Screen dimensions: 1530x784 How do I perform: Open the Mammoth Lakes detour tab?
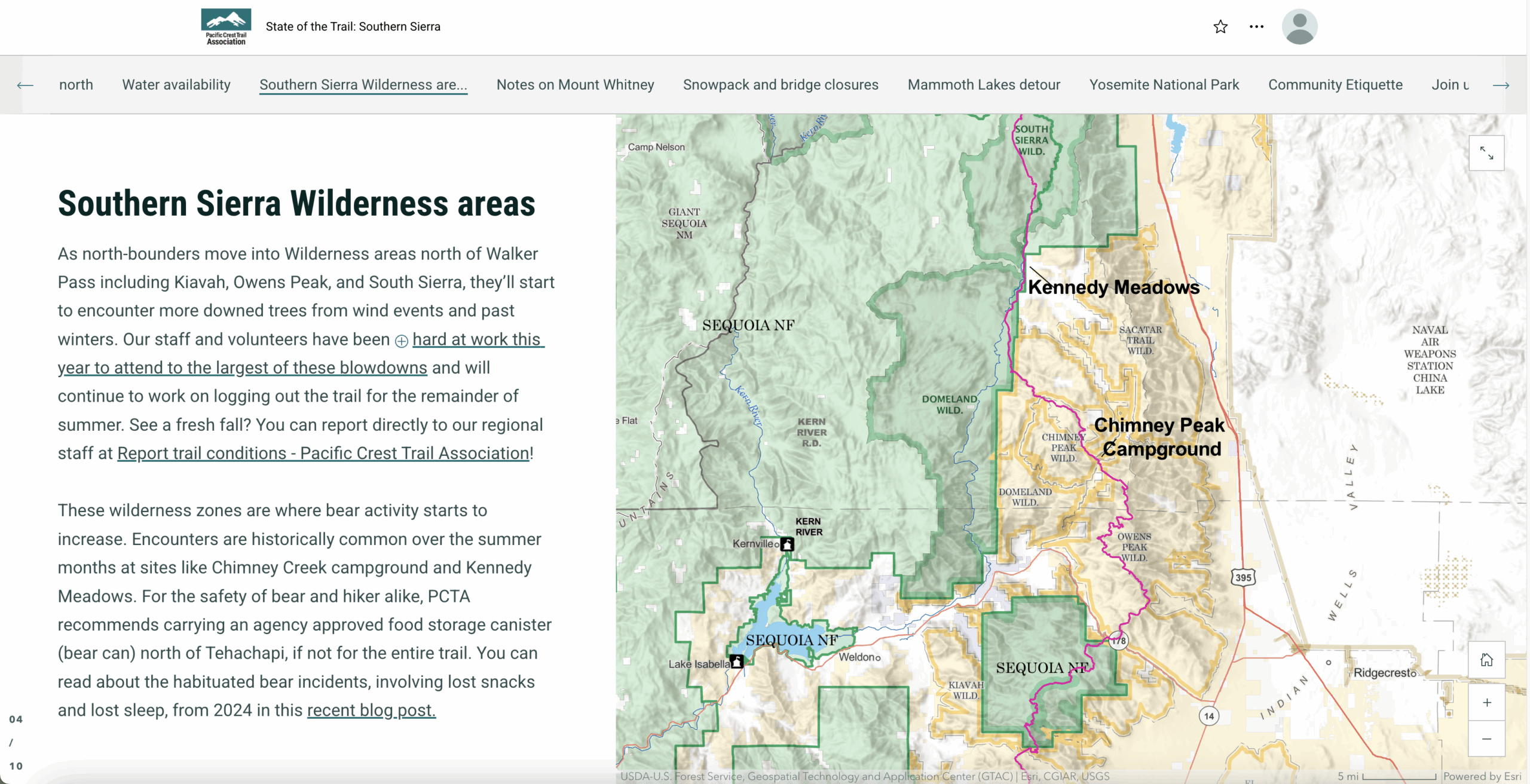pyautogui.click(x=984, y=85)
